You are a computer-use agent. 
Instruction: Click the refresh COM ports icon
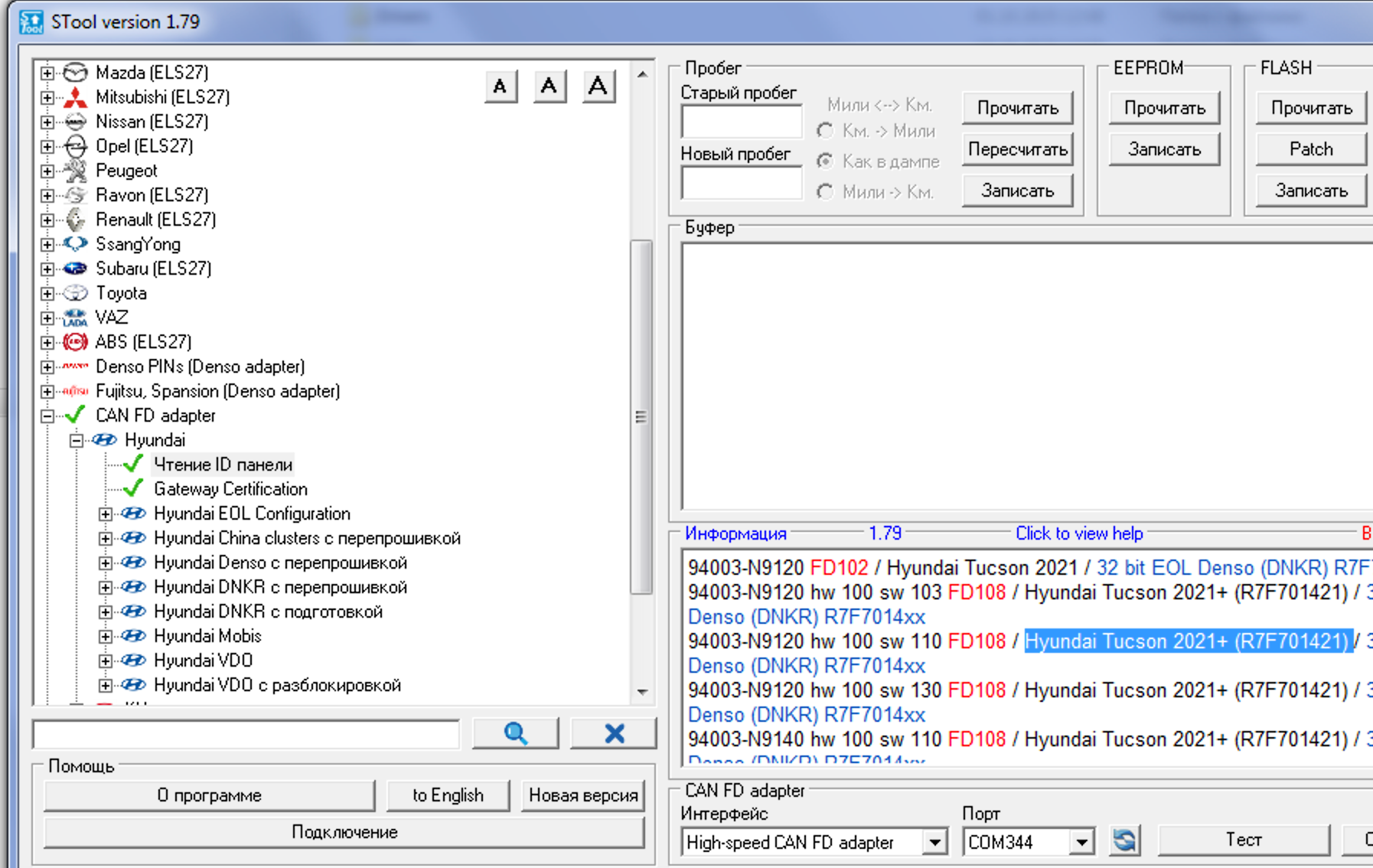coord(1124,840)
